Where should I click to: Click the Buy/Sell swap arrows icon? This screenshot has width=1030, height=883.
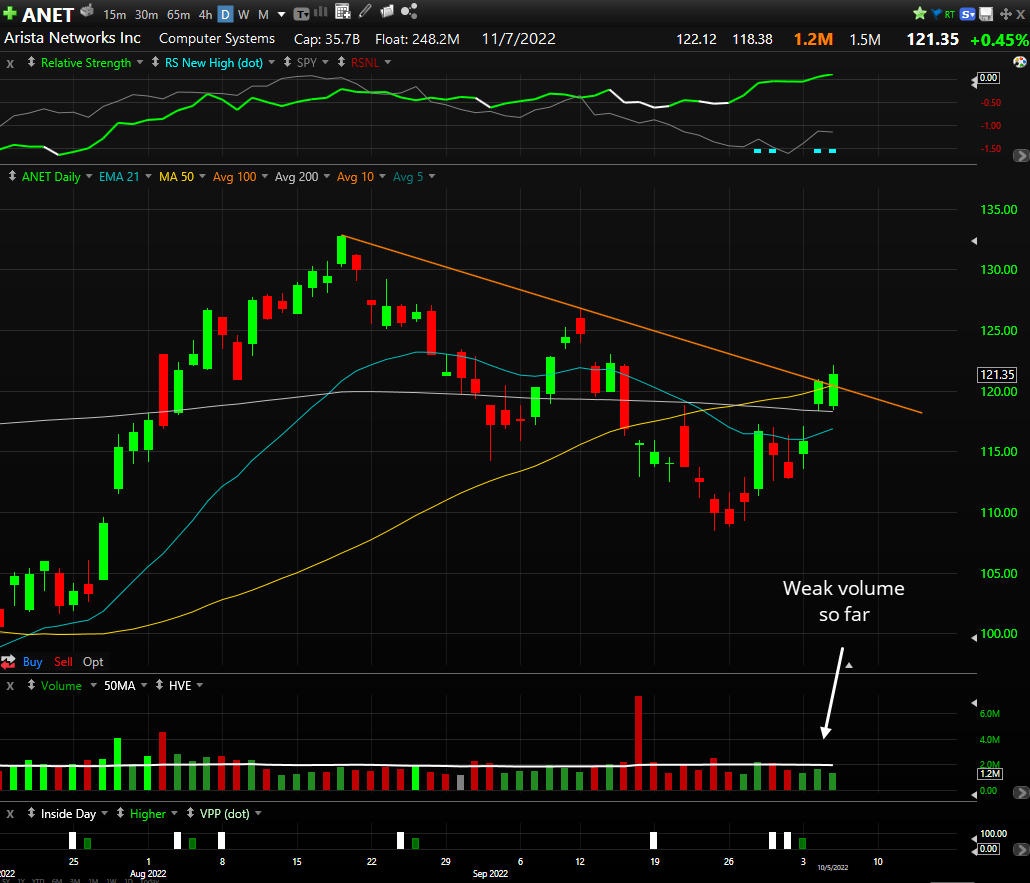point(8,662)
